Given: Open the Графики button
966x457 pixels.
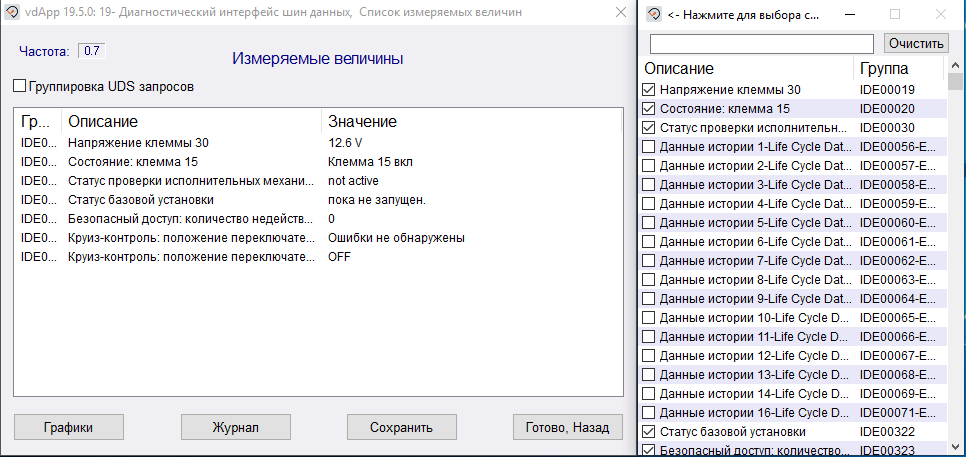Looking at the screenshot, I should [x=69, y=427].
